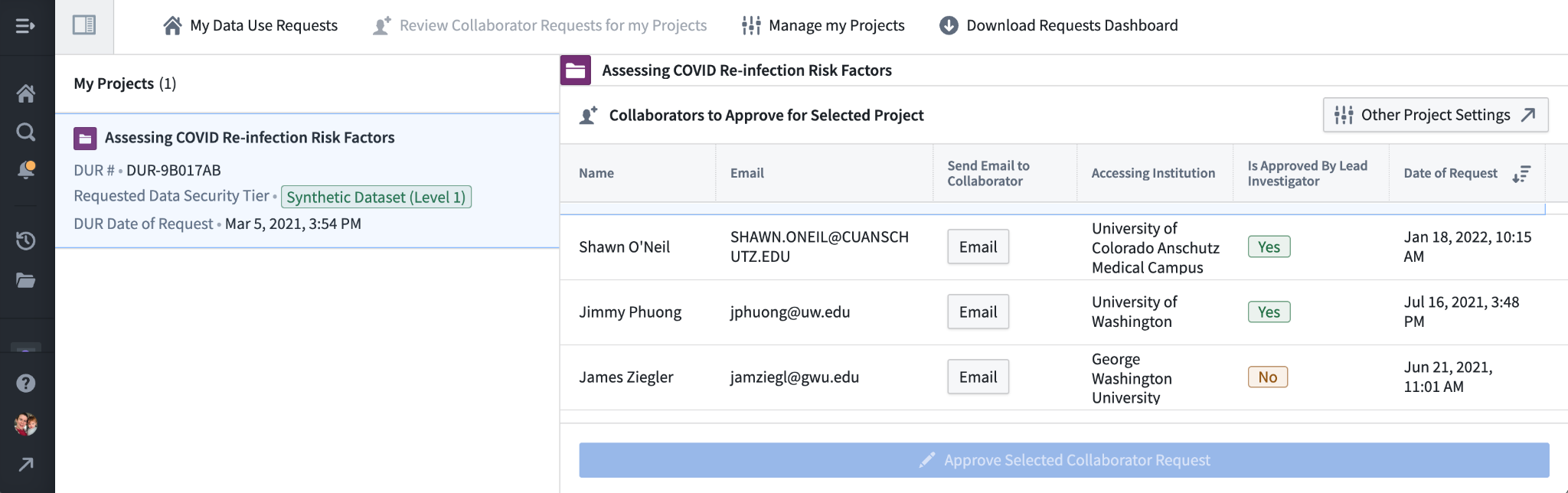Viewport: 1568px width, 493px height.
Task: Email collaborator Jimmy Phuong
Action: pos(978,312)
